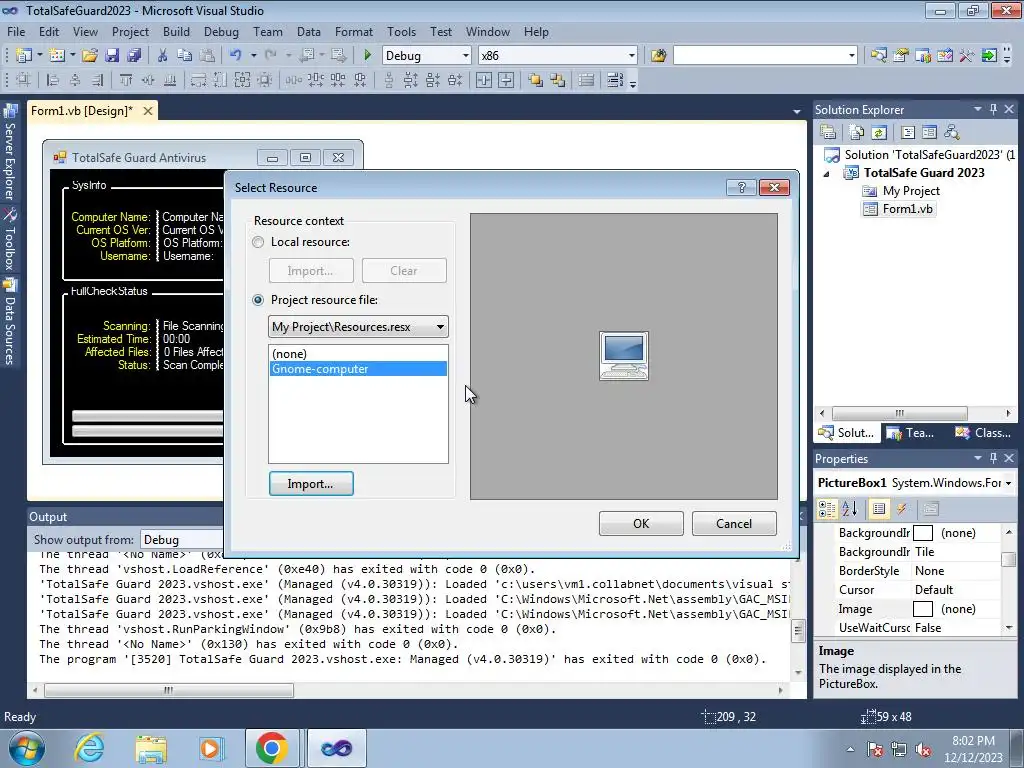
Task: Open Solution Explorer via main toolbar icon
Action: tap(879, 56)
